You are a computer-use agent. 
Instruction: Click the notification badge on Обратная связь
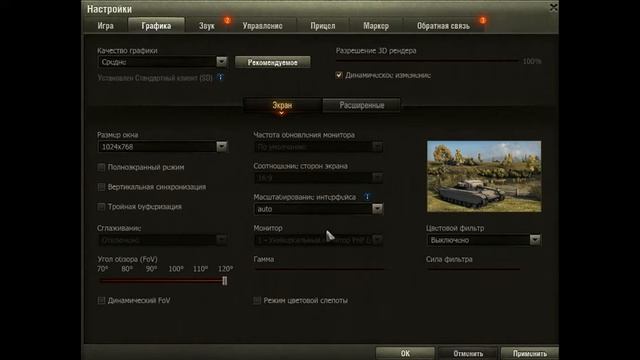pos(482,20)
